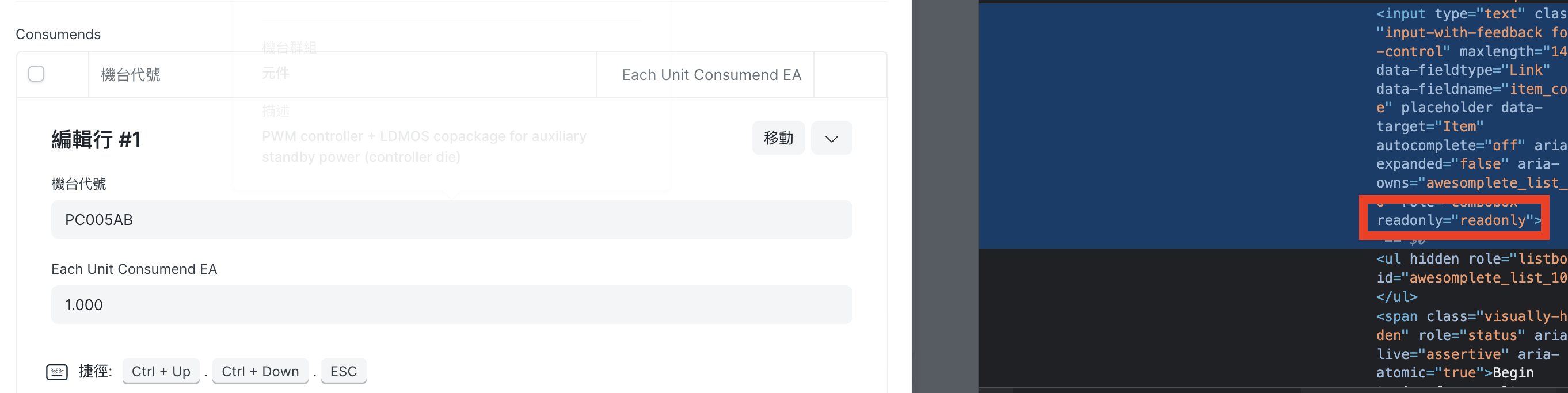
Task: Click the 1.000 quantity input field
Action: click(x=451, y=305)
